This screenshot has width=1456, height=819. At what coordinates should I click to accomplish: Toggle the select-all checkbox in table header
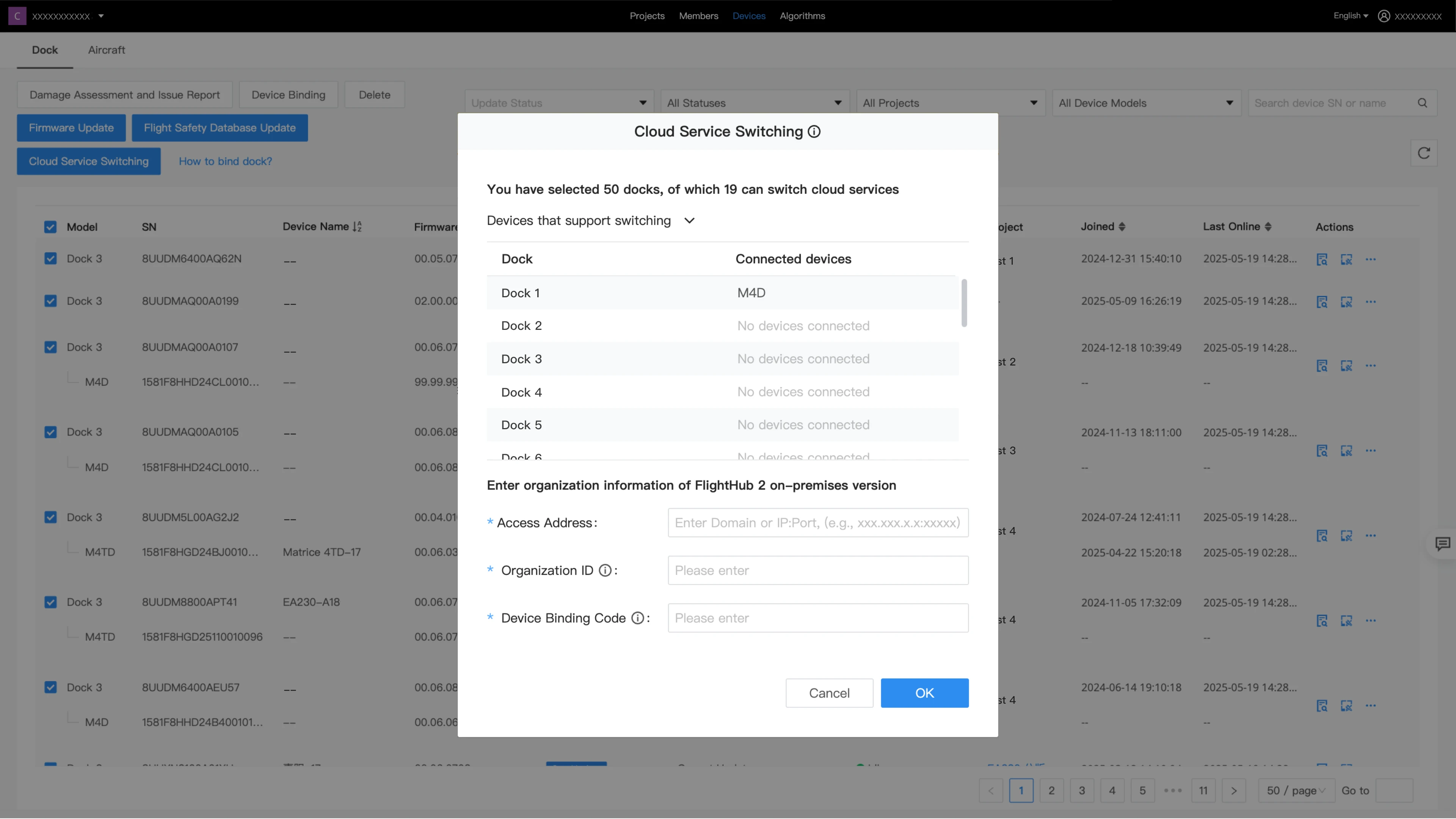pyautogui.click(x=50, y=227)
